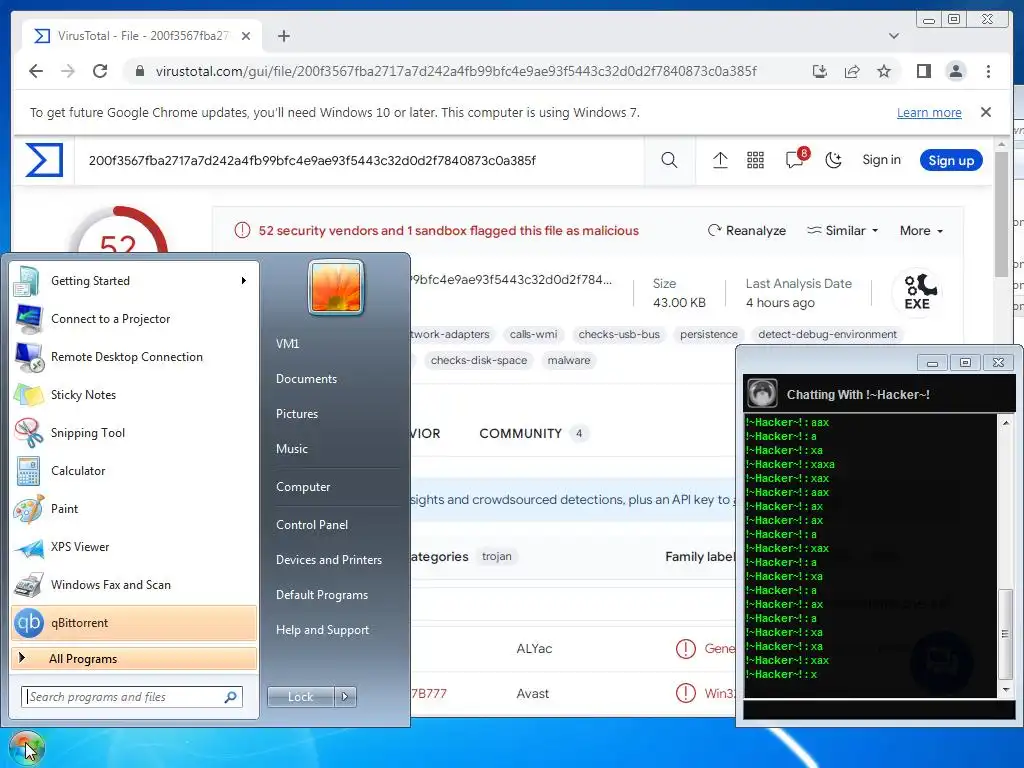Toggle the Chrome side panel icon
The width and height of the screenshot is (1024, 768).
pyautogui.click(x=923, y=71)
